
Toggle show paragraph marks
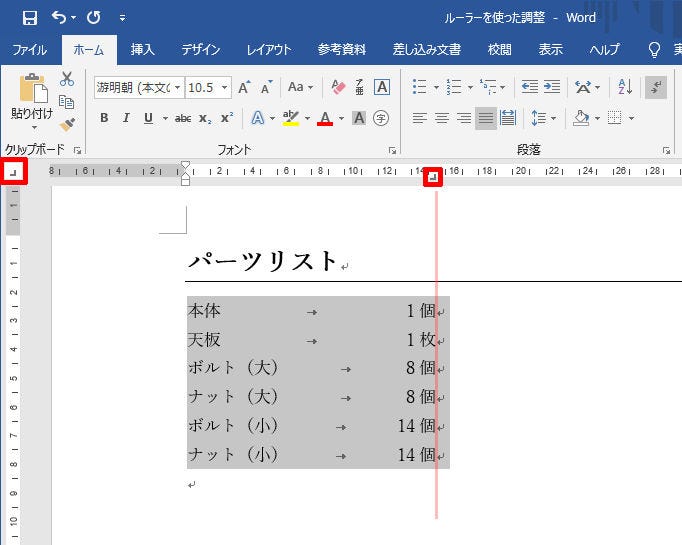pos(656,87)
